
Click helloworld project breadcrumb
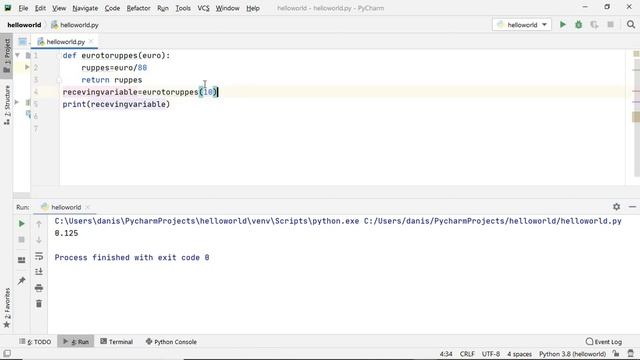click(24, 25)
